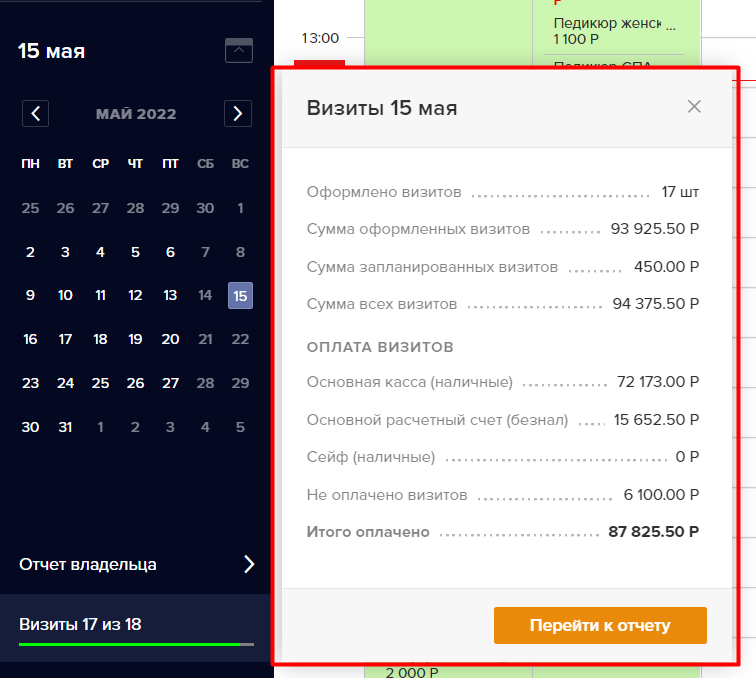The width and height of the screenshot is (756, 678).
Task: Open the Отчет владельца chevron arrow
Action: [x=249, y=564]
